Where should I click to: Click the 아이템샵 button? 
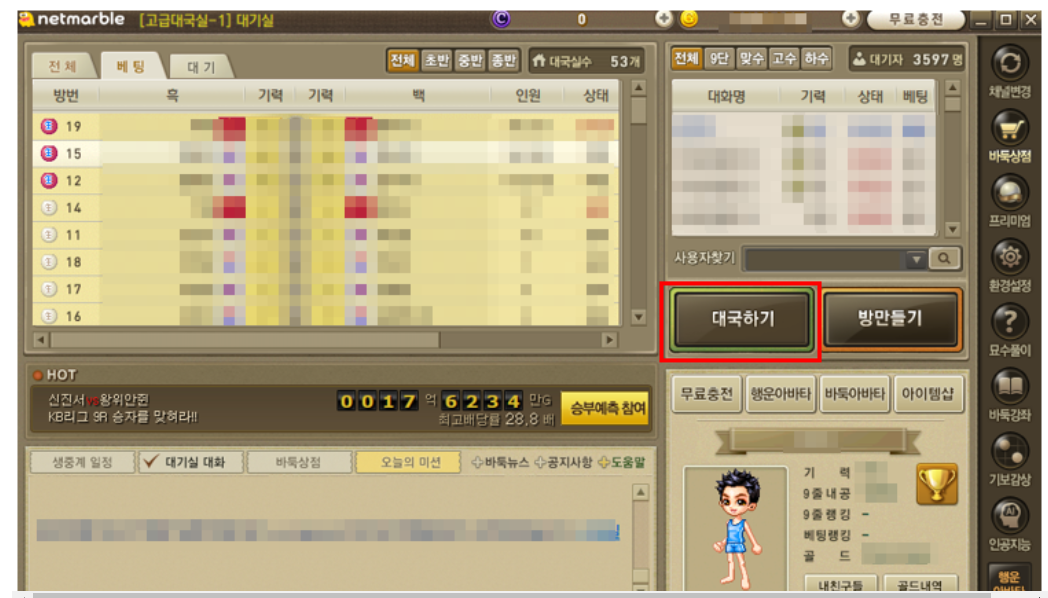point(928,394)
